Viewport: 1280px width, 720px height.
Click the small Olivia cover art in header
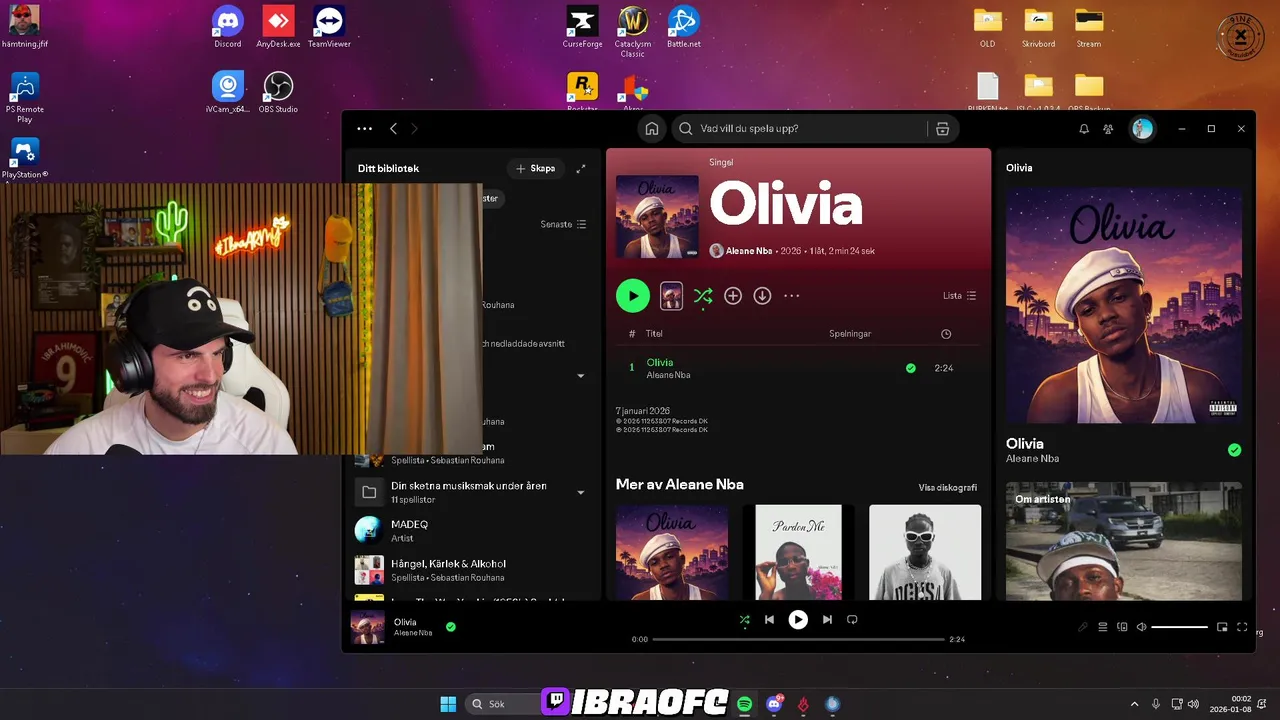657,217
